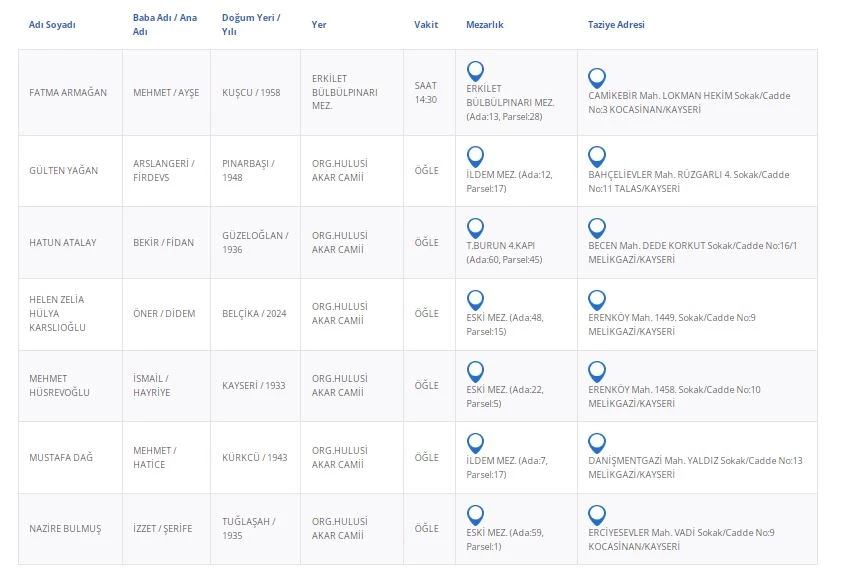
Task: Open Erciyesevler condolence address map pin
Action: click(x=597, y=516)
